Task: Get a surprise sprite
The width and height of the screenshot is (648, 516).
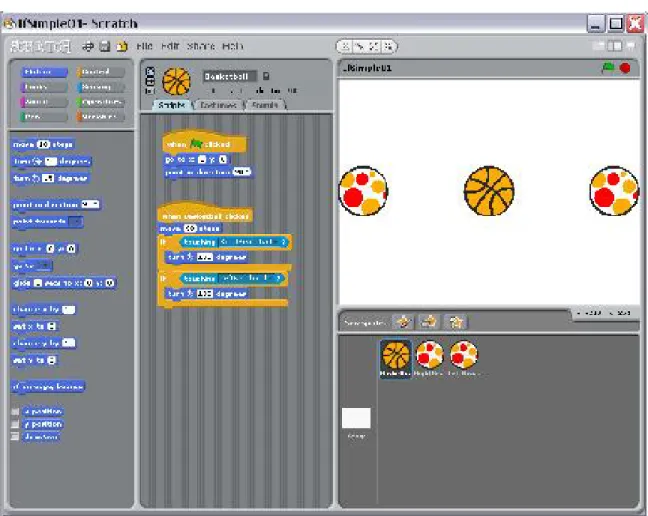Action: coord(455,322)
